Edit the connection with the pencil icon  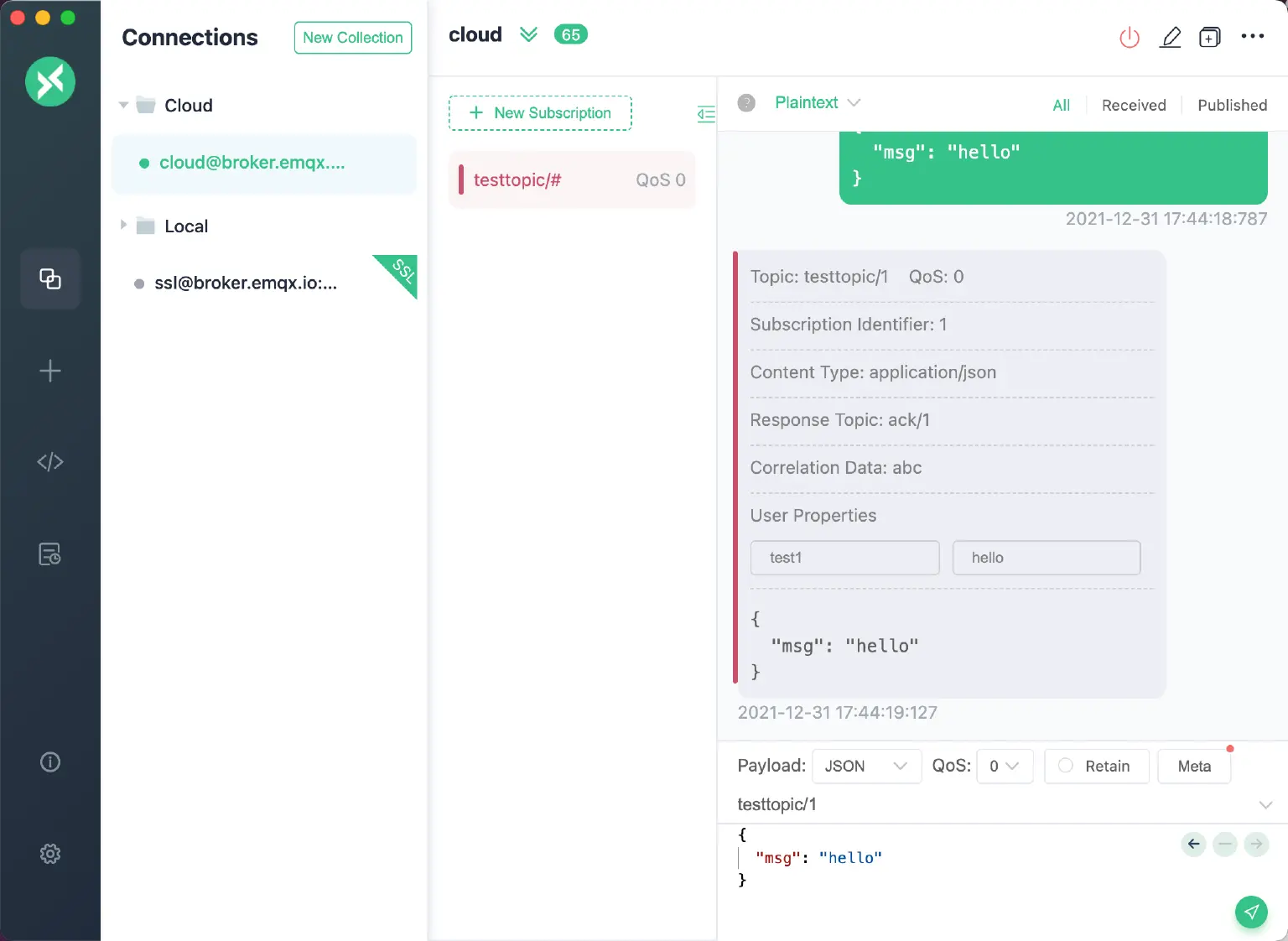click(1171, 38)
